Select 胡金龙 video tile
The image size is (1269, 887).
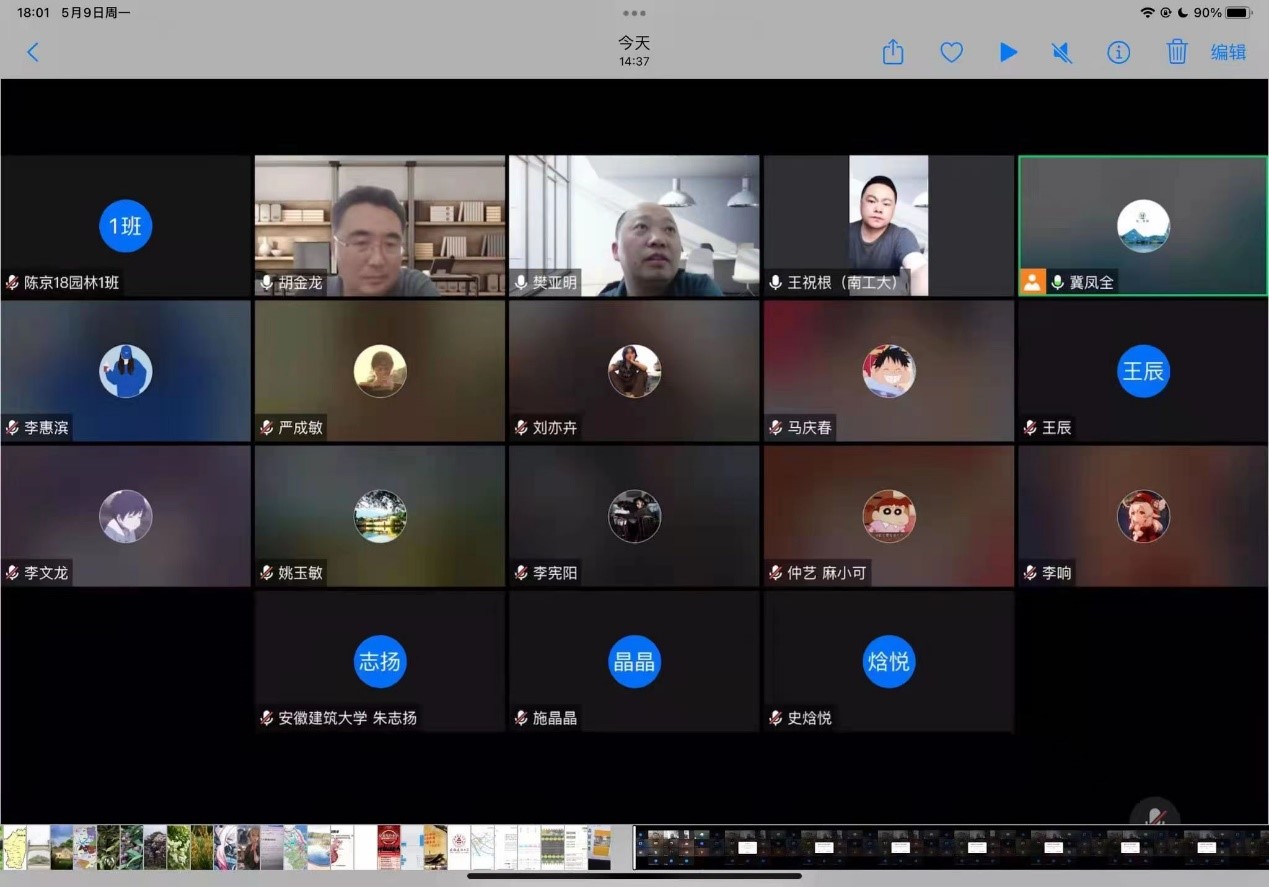[x=380, y=225]
